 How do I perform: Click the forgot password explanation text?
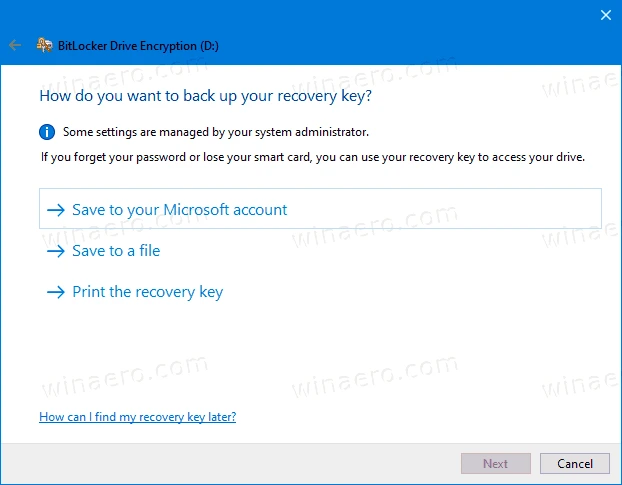click(312, 156)
